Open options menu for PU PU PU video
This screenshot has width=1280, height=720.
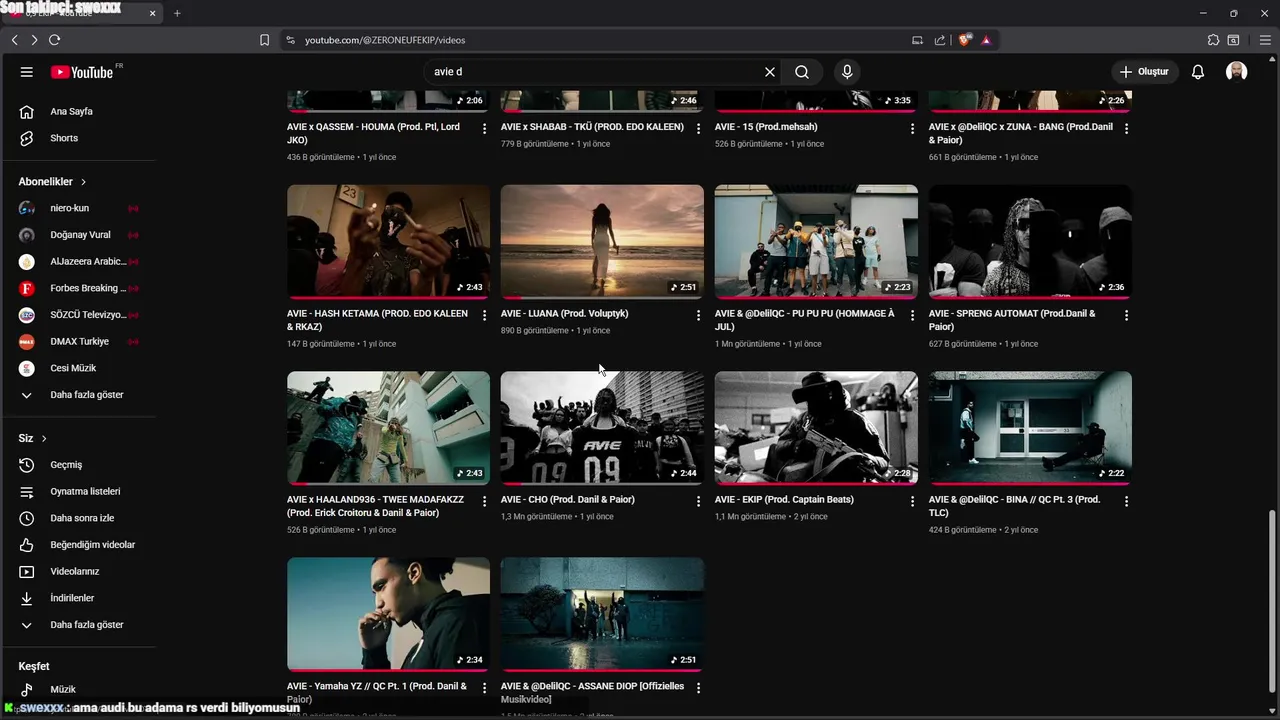point(912,315)
